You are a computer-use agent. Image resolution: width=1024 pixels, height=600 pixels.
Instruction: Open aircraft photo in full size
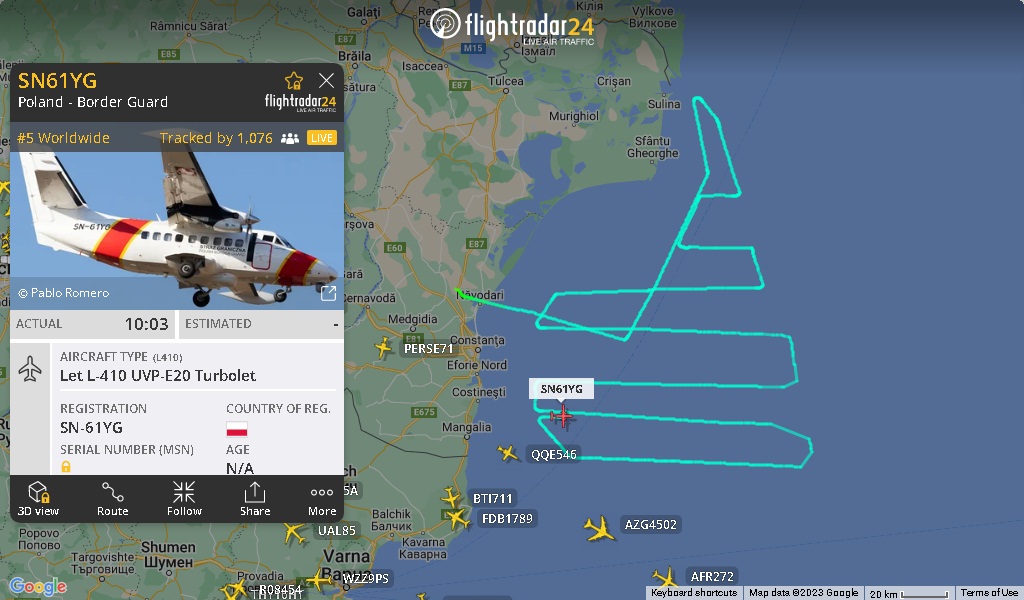tap(328, 293)
